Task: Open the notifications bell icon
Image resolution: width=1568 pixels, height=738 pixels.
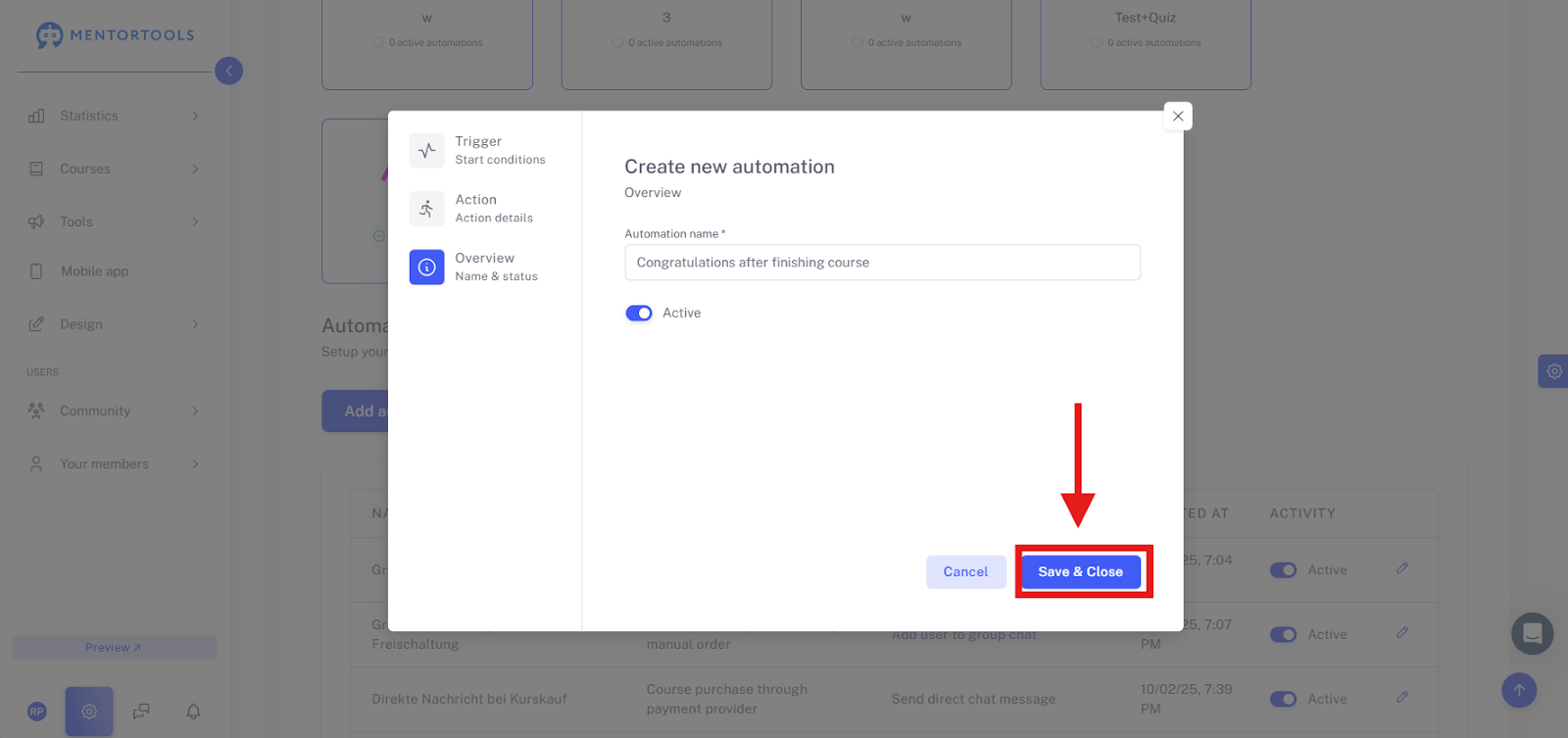Action: [193, 712]
